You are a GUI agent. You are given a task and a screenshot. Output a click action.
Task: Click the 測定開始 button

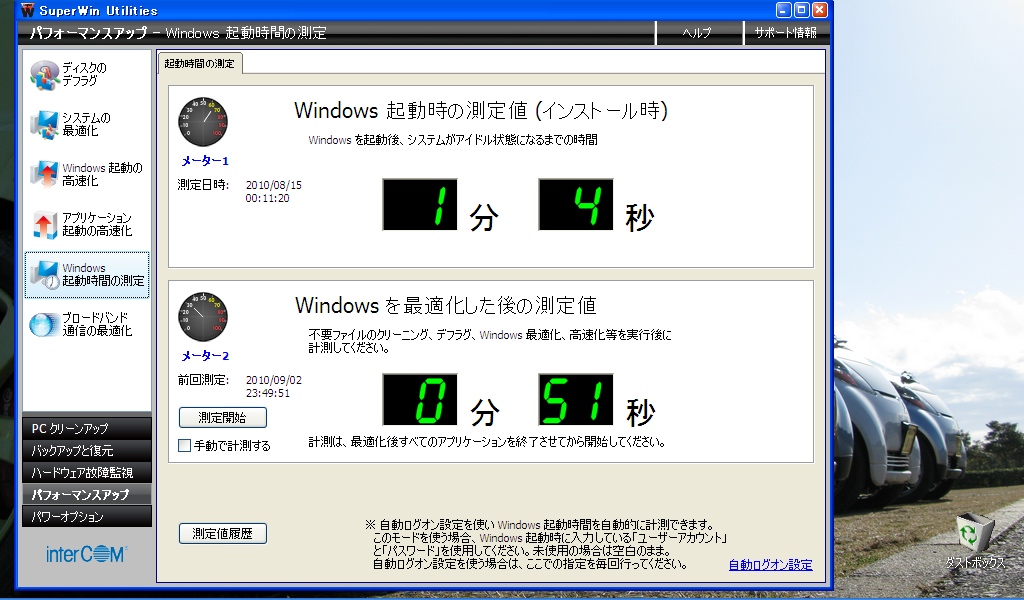223,417
